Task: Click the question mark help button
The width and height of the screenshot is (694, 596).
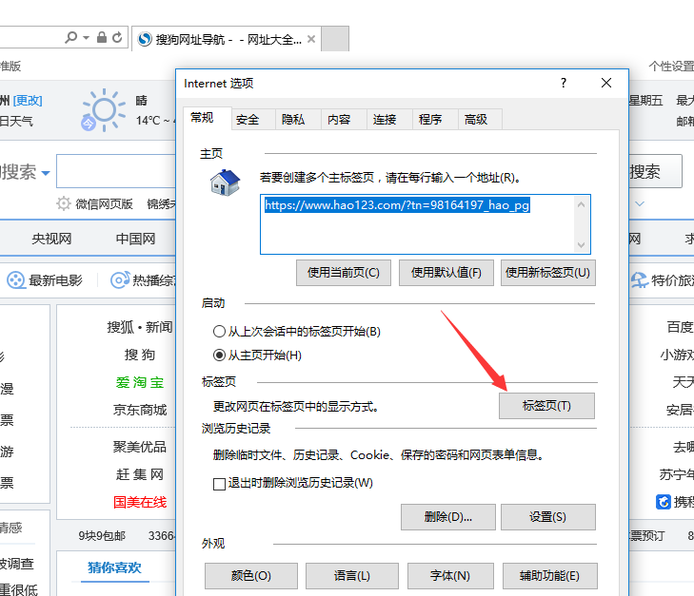Action: (564, 84)
